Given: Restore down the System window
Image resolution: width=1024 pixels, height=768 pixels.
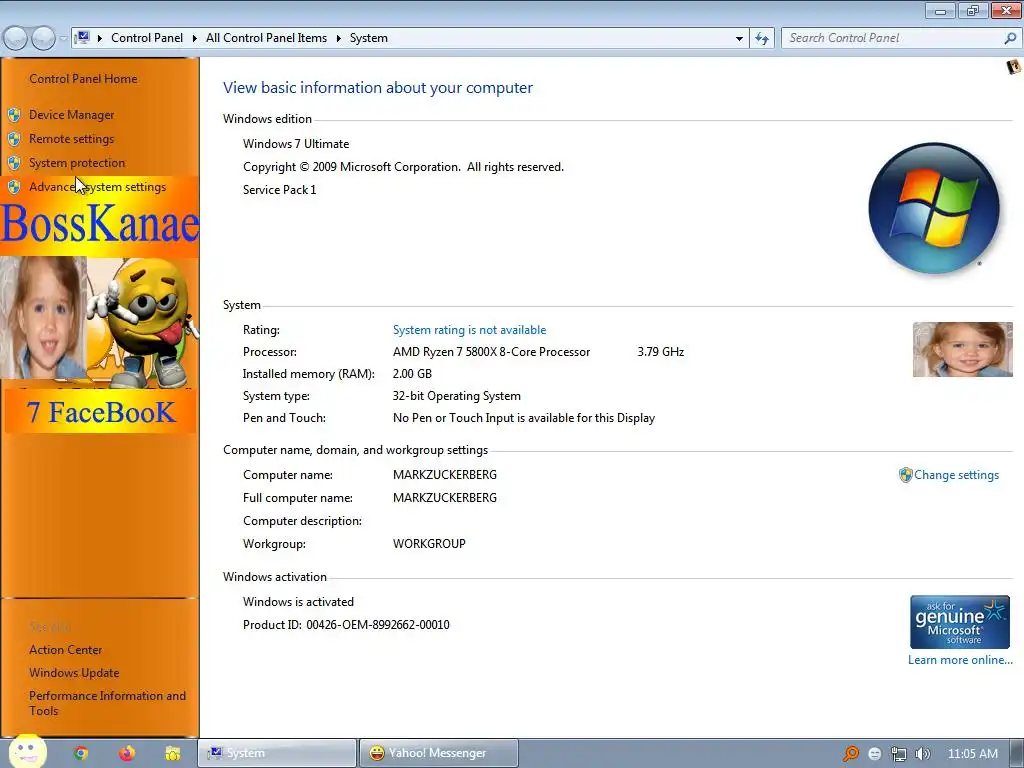Looking at the screenshot, I should tap(973, 10).
